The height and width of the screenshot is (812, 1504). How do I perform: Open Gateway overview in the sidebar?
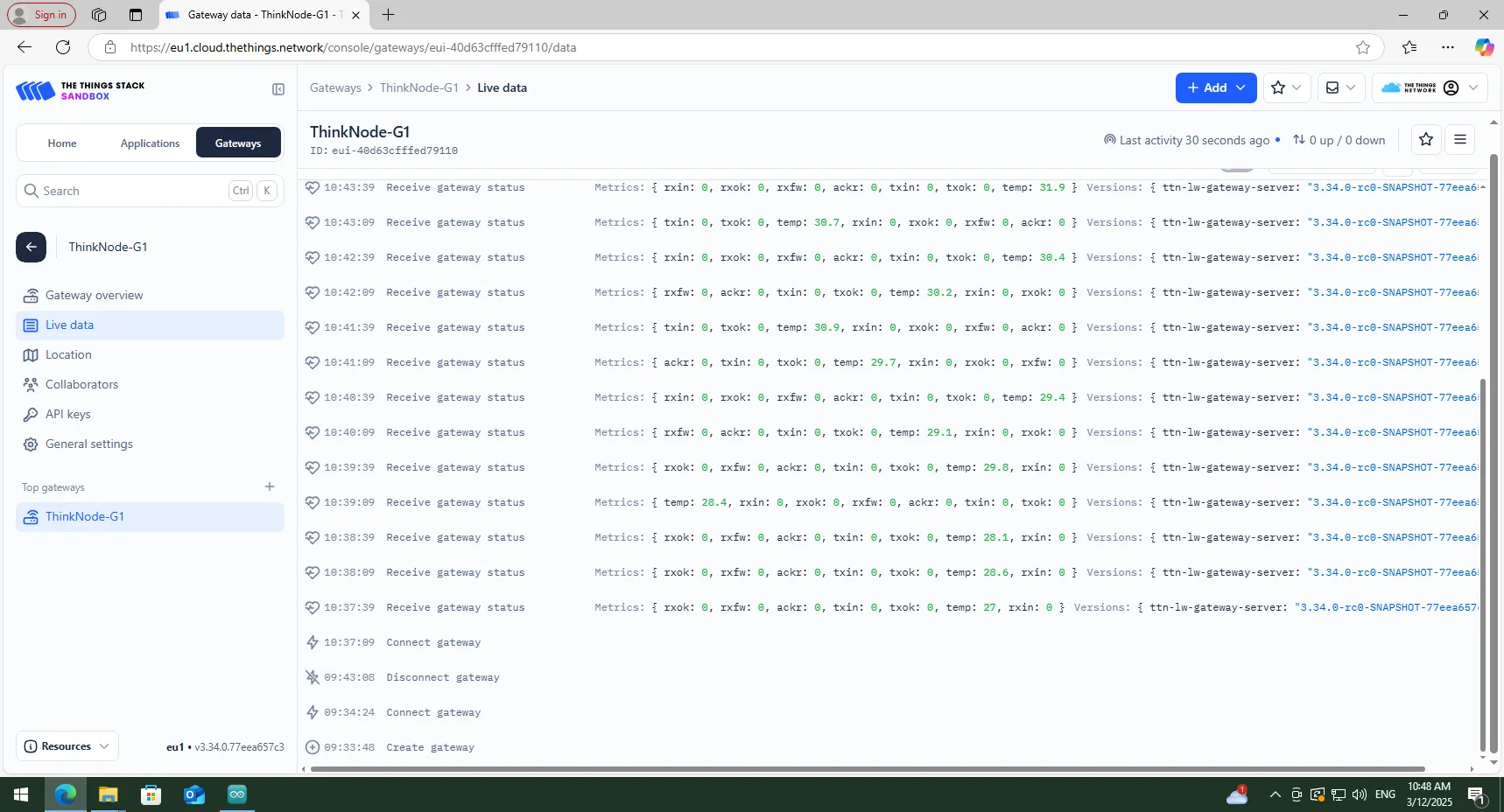(94, 295)
